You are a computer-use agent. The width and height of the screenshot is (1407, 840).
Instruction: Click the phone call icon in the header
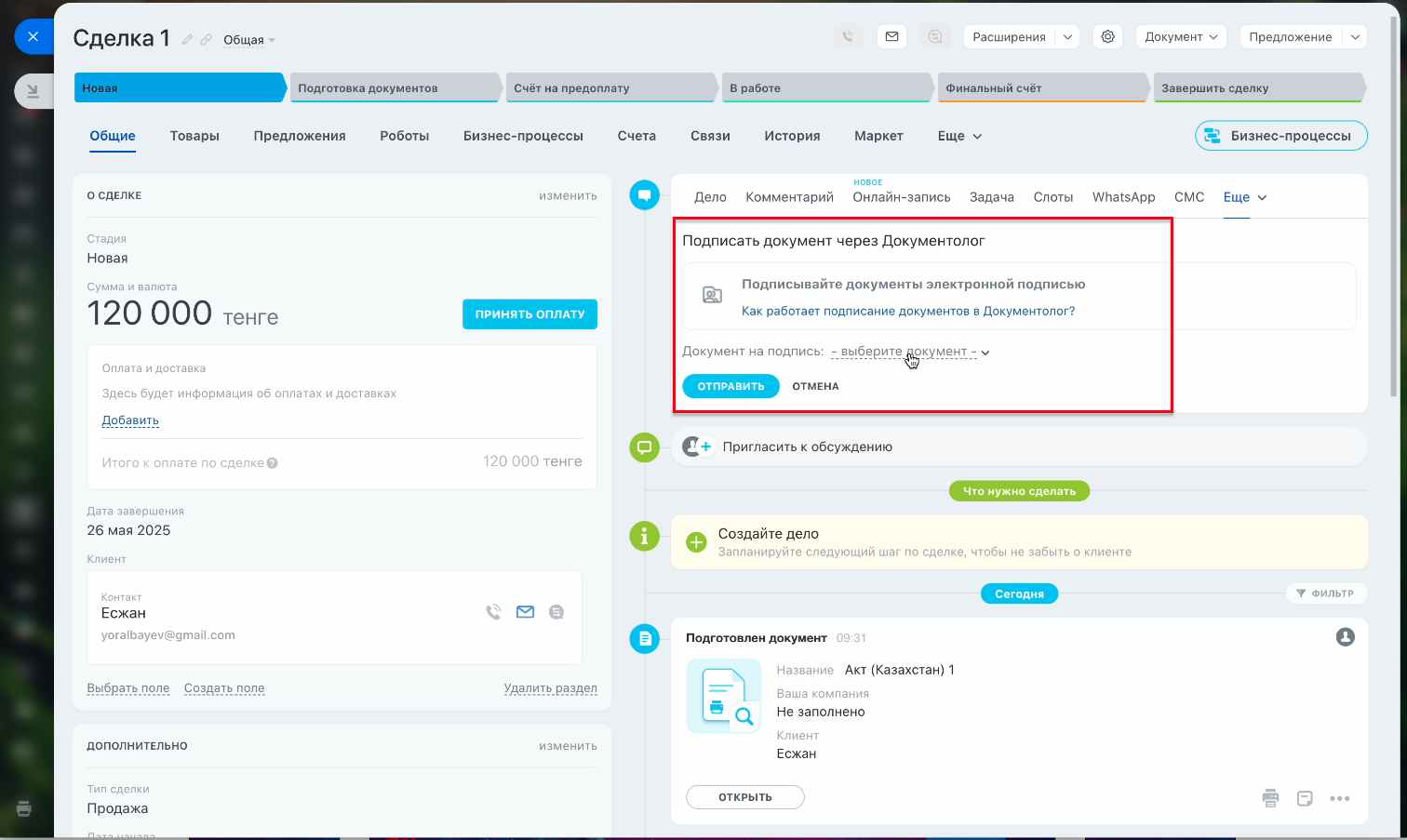pyautogui.click(x=848, y=37)
